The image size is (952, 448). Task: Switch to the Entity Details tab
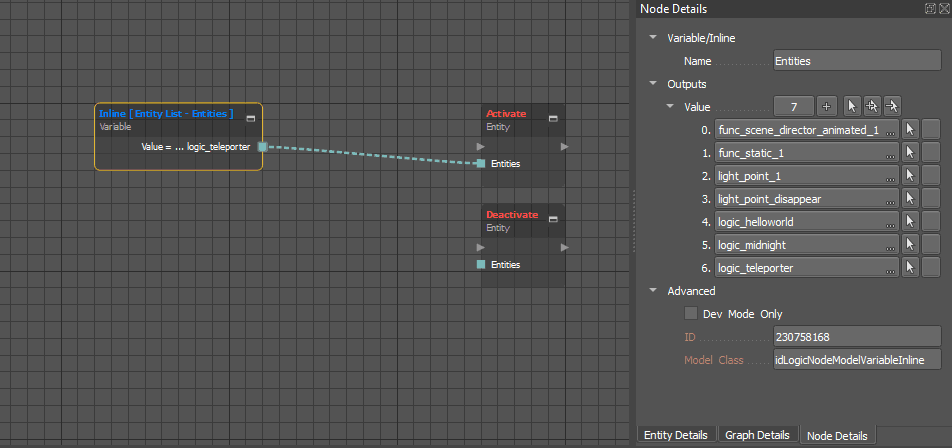pos(676,435)
